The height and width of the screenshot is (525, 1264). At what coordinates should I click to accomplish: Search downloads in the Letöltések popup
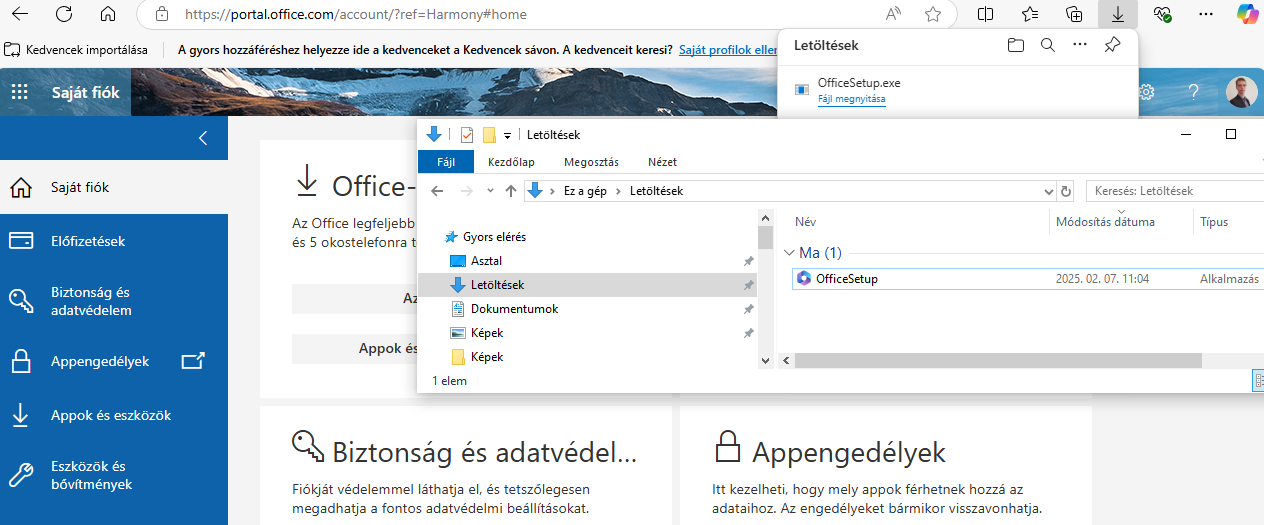tap(1047, 45)
